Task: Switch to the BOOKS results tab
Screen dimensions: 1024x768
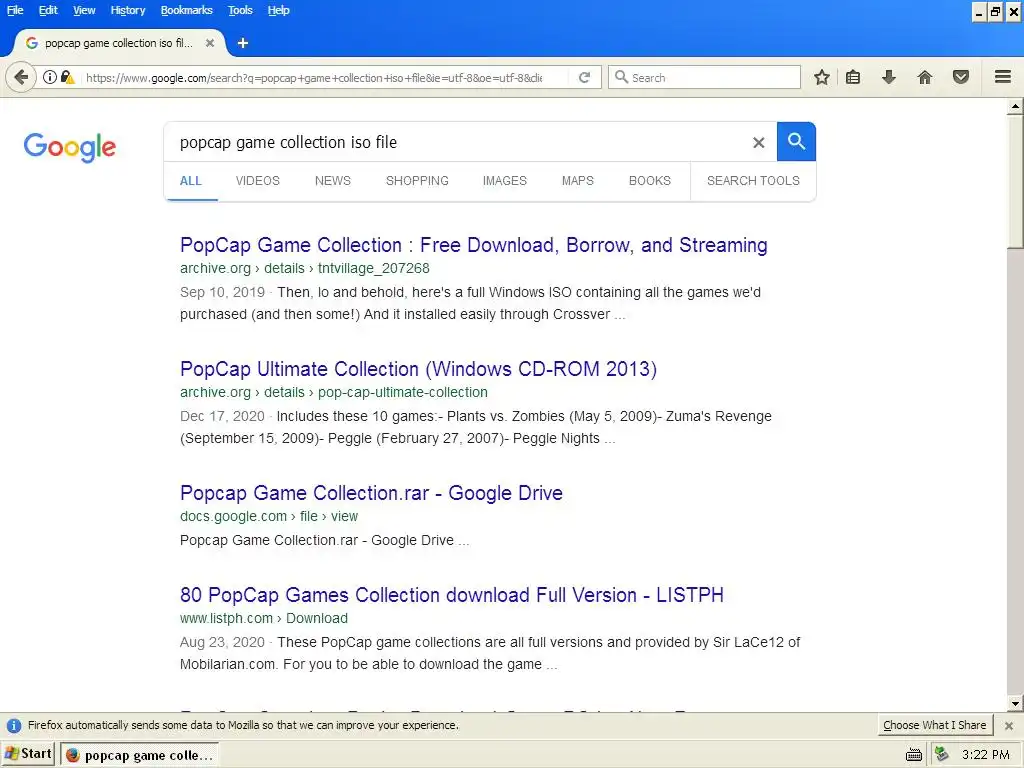Action: (x=649, y=181)
